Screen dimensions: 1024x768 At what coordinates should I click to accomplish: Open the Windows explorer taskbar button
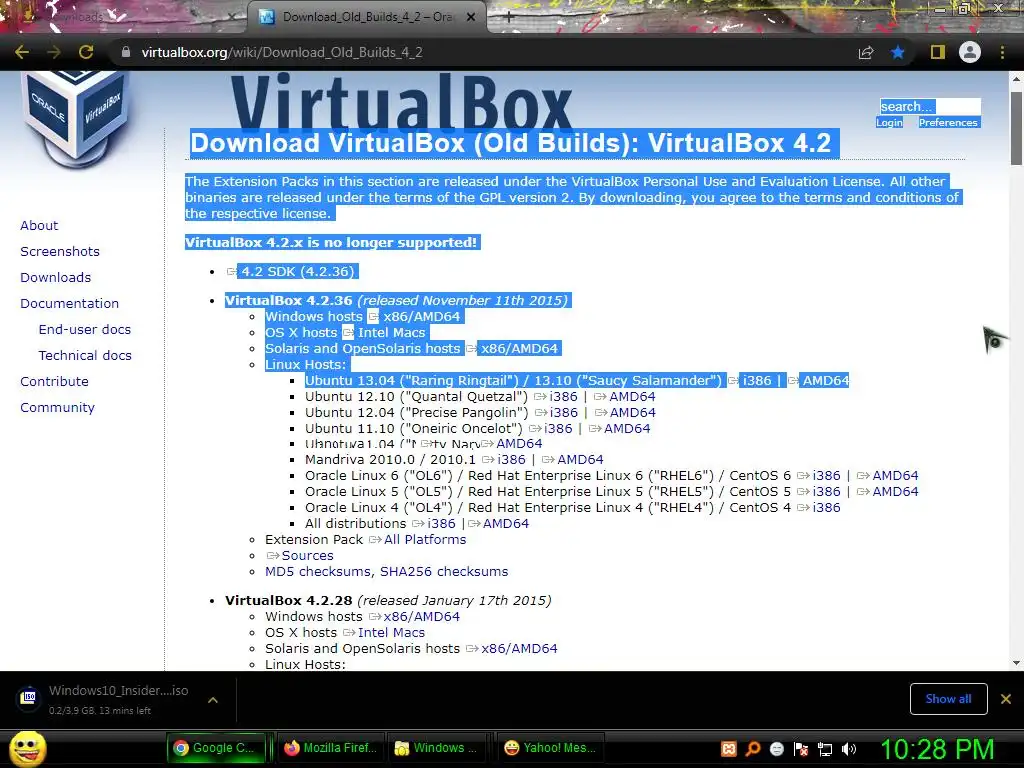(x=438, y=748)
